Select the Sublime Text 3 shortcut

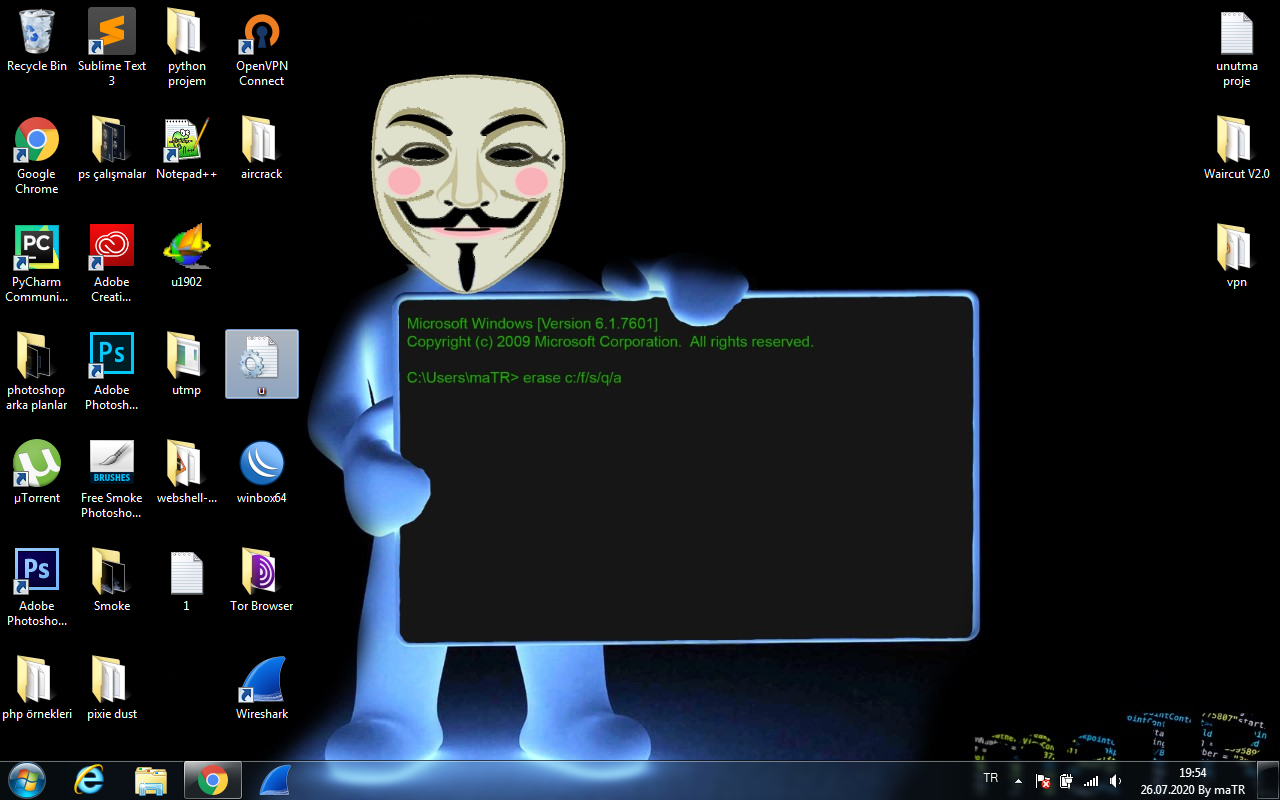112,47
